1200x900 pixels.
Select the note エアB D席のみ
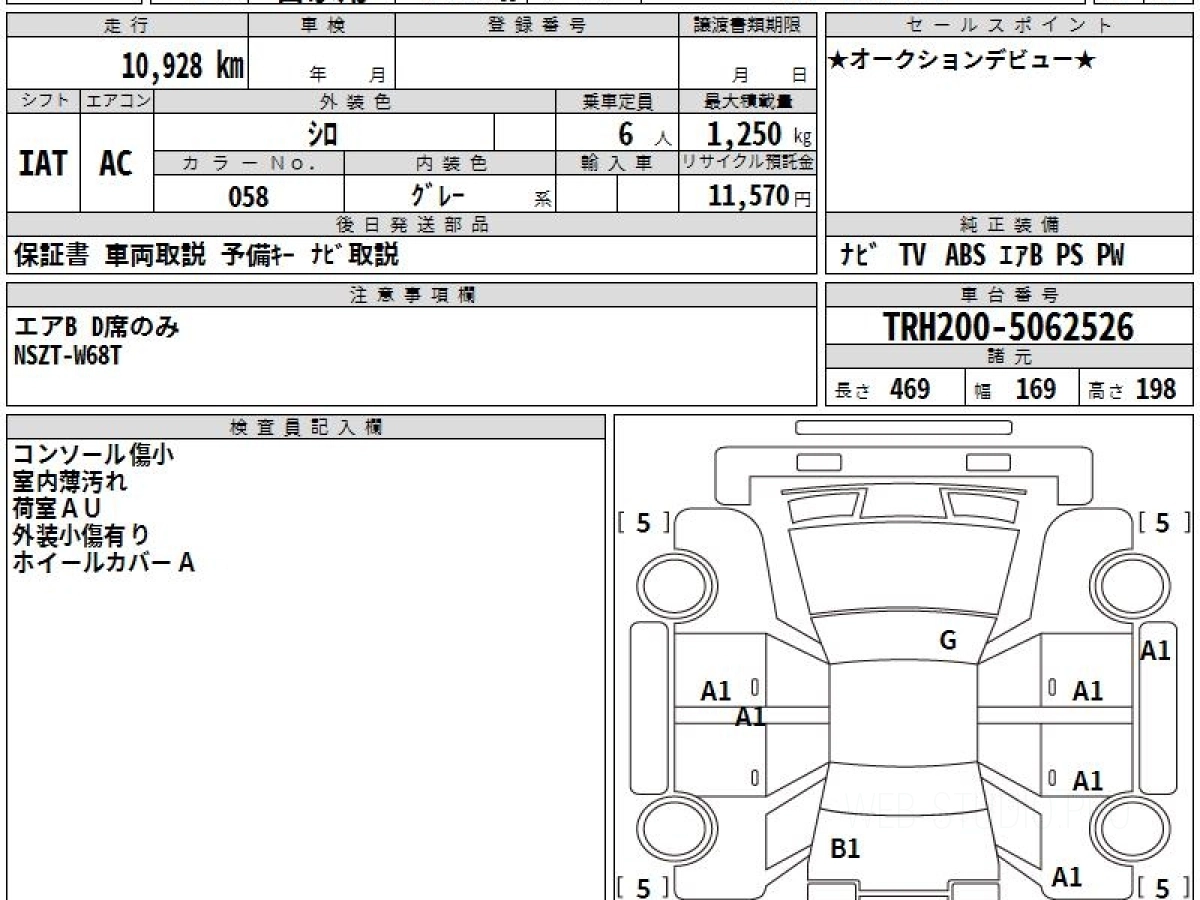click(x=97, y=327)
